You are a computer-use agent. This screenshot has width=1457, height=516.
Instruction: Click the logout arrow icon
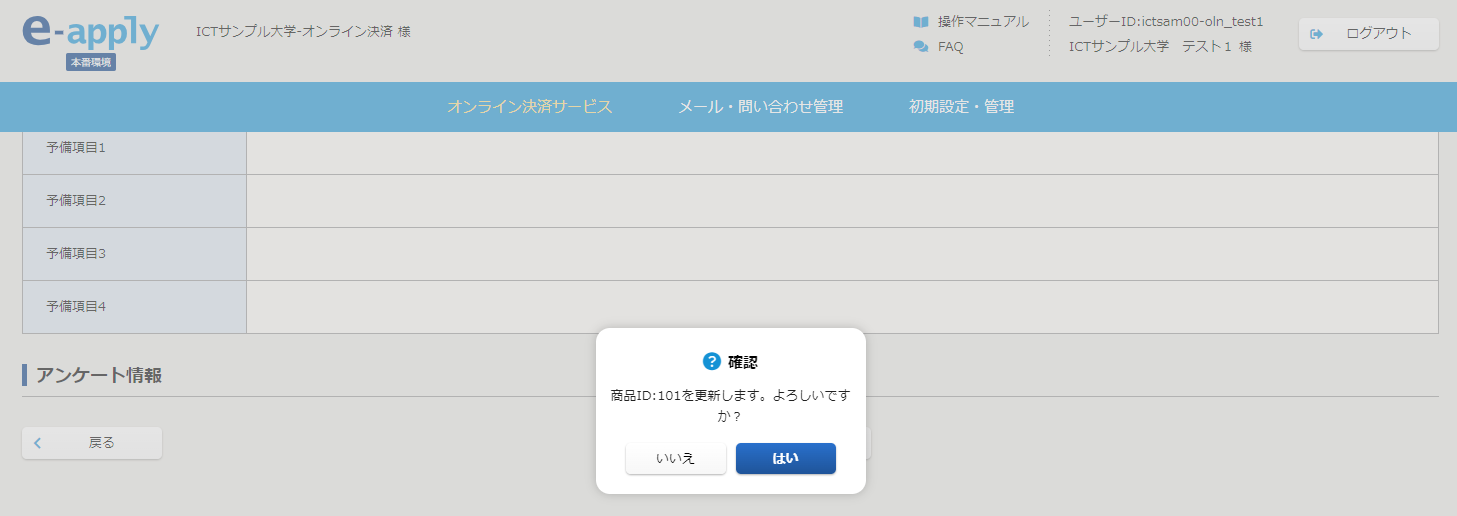click(1317, 34)
